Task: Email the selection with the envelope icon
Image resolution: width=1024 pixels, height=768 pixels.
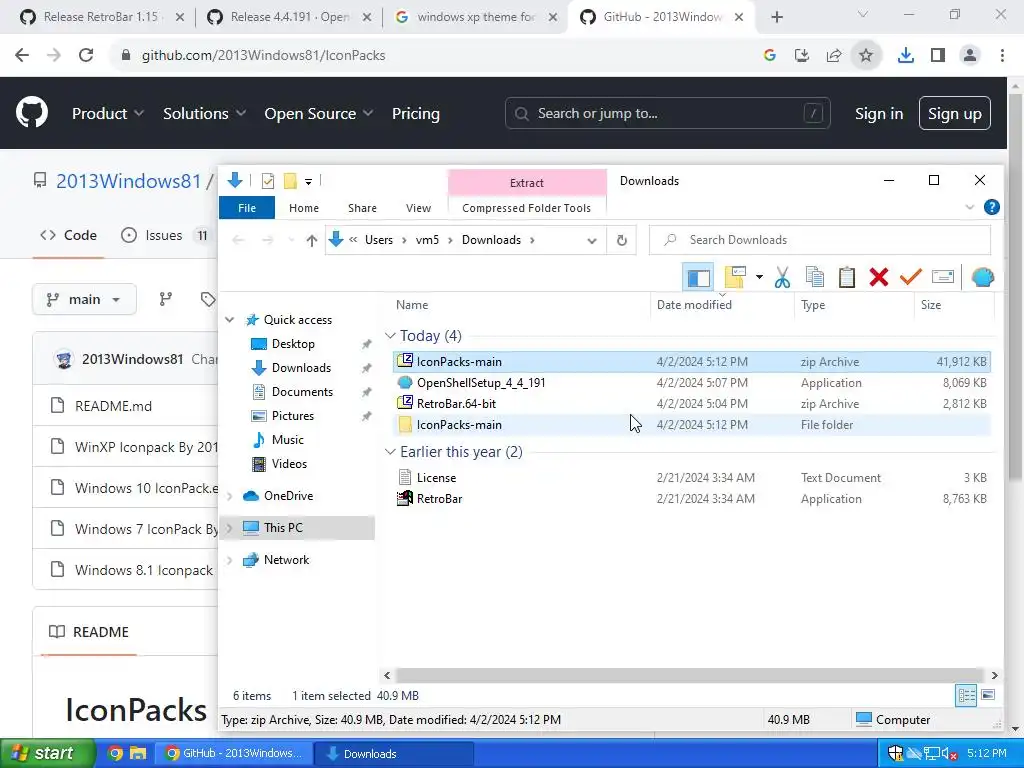Action: click(942, 278)
